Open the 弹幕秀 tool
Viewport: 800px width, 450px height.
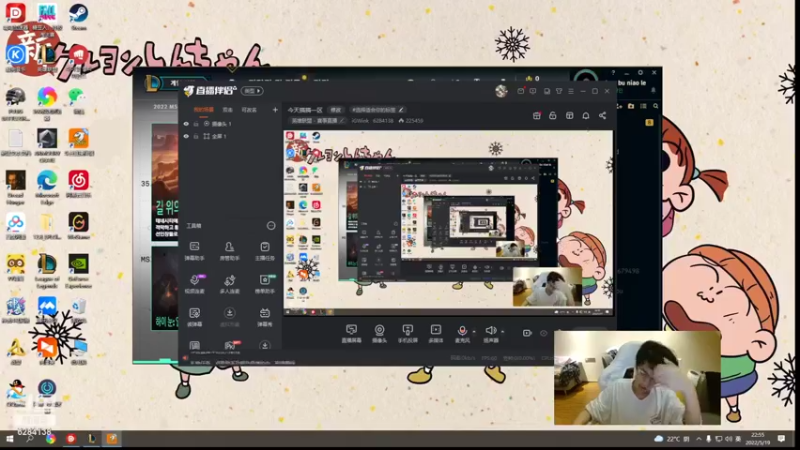[265, 316]
